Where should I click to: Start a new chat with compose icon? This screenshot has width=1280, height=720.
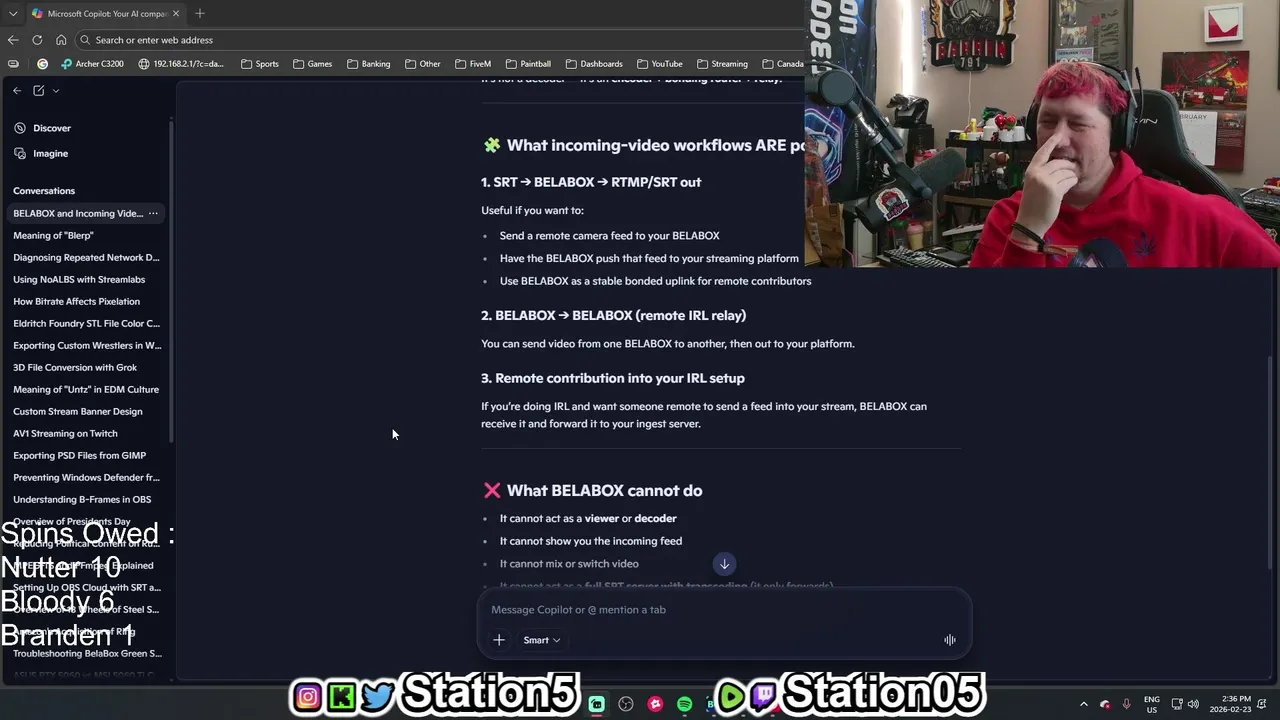click(38, 90)
